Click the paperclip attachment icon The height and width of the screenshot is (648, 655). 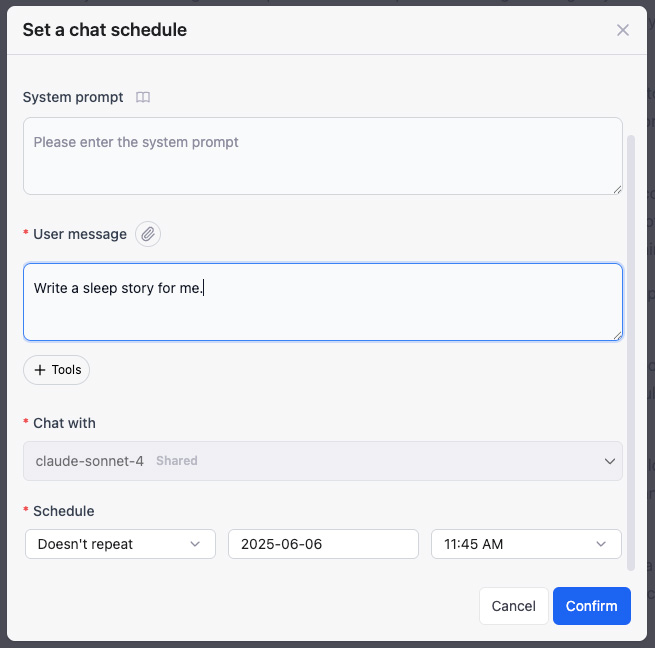[148, 234]
